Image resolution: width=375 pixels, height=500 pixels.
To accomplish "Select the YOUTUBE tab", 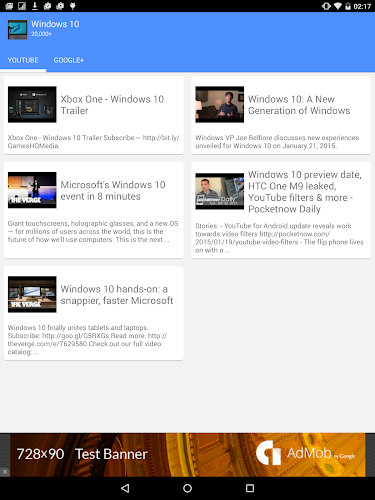I will pos(23,60).
